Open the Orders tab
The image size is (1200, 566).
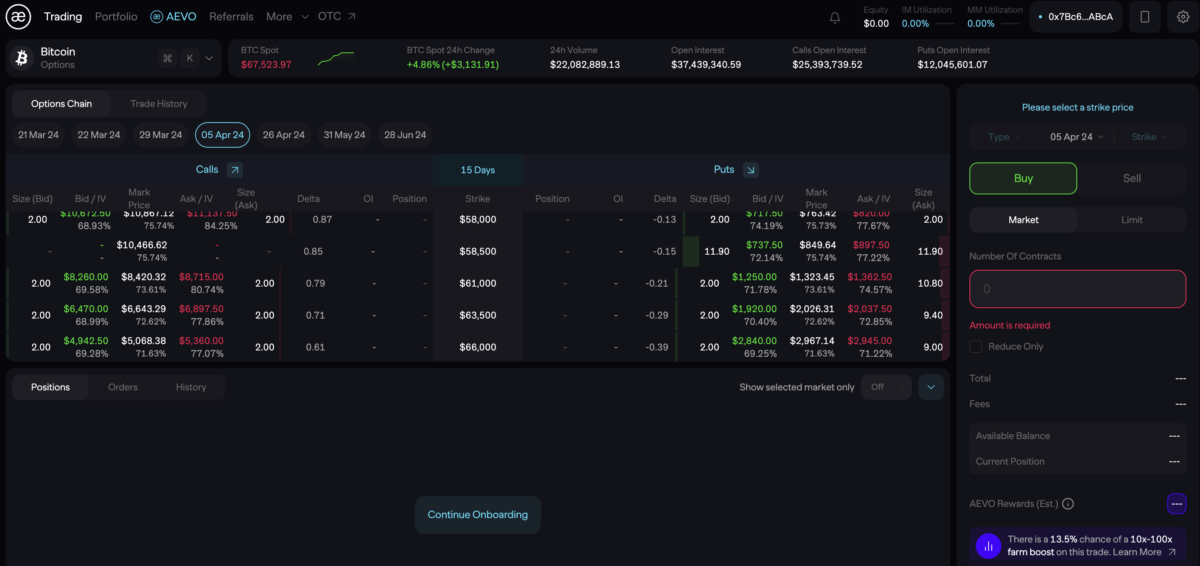[x=123, y=387]
